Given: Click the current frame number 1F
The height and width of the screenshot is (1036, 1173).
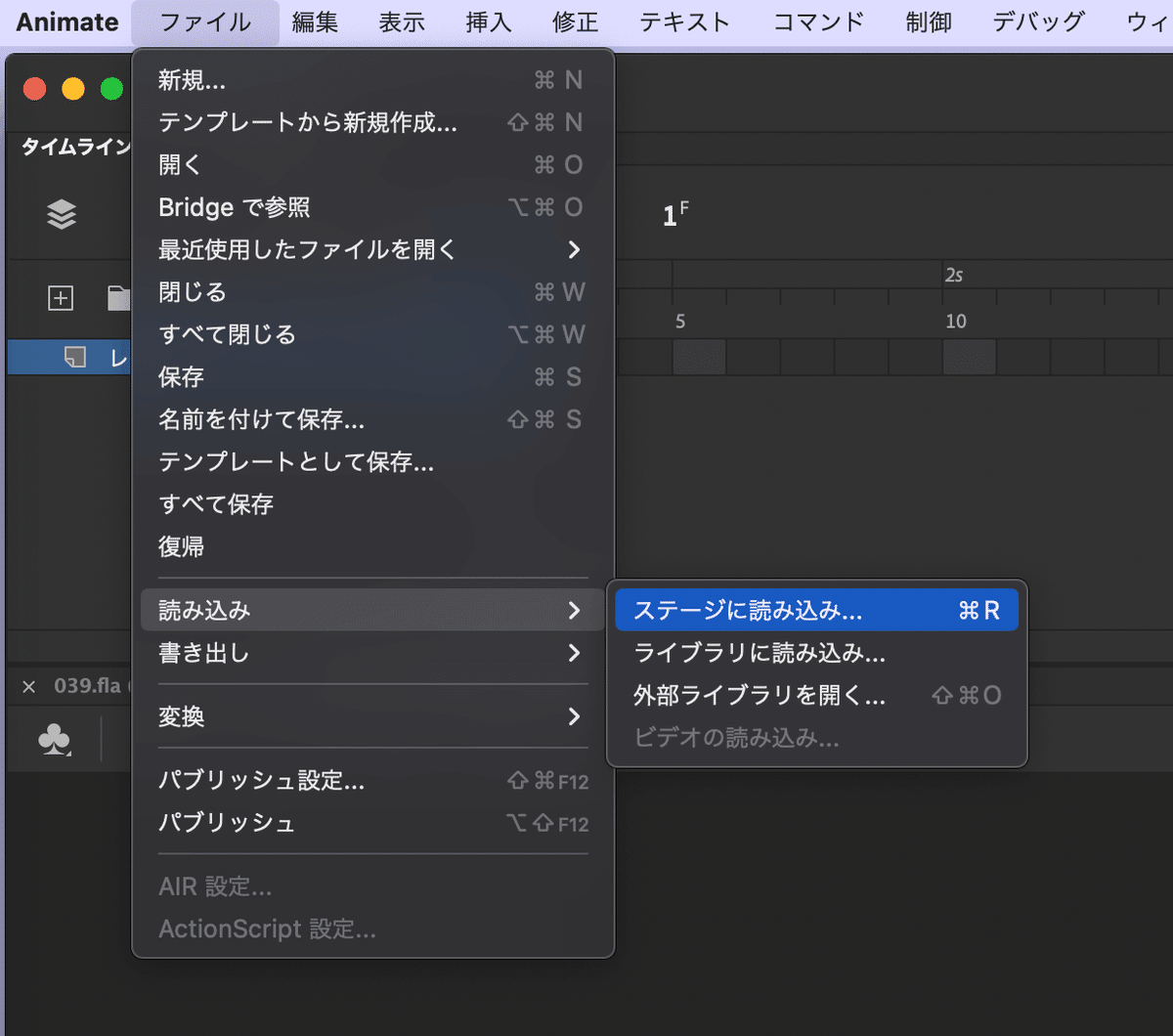Looking at the screenshot, I should coord(675,214).
